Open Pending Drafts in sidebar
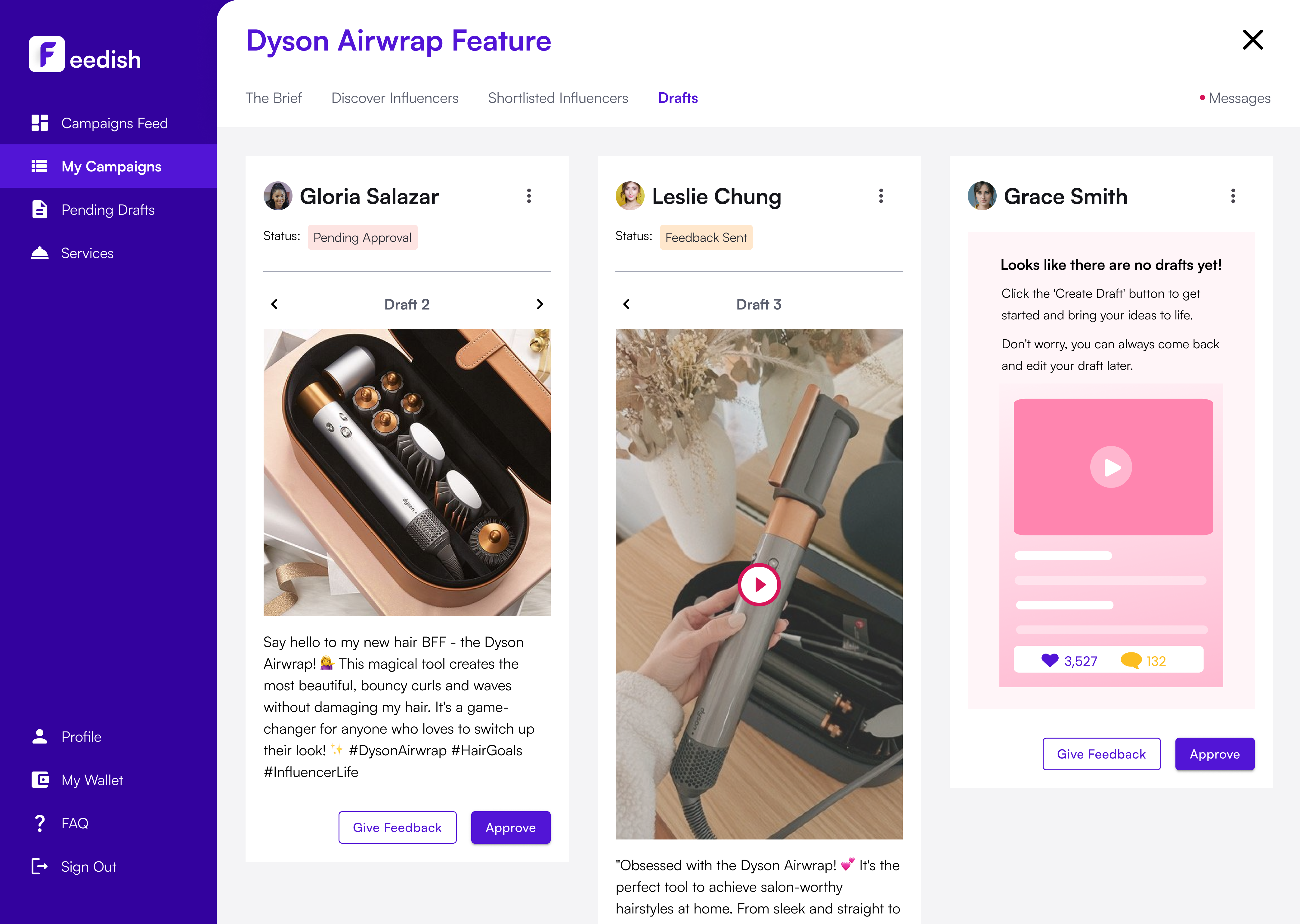This screenshot has height=924, width=1300. [108, 209]
